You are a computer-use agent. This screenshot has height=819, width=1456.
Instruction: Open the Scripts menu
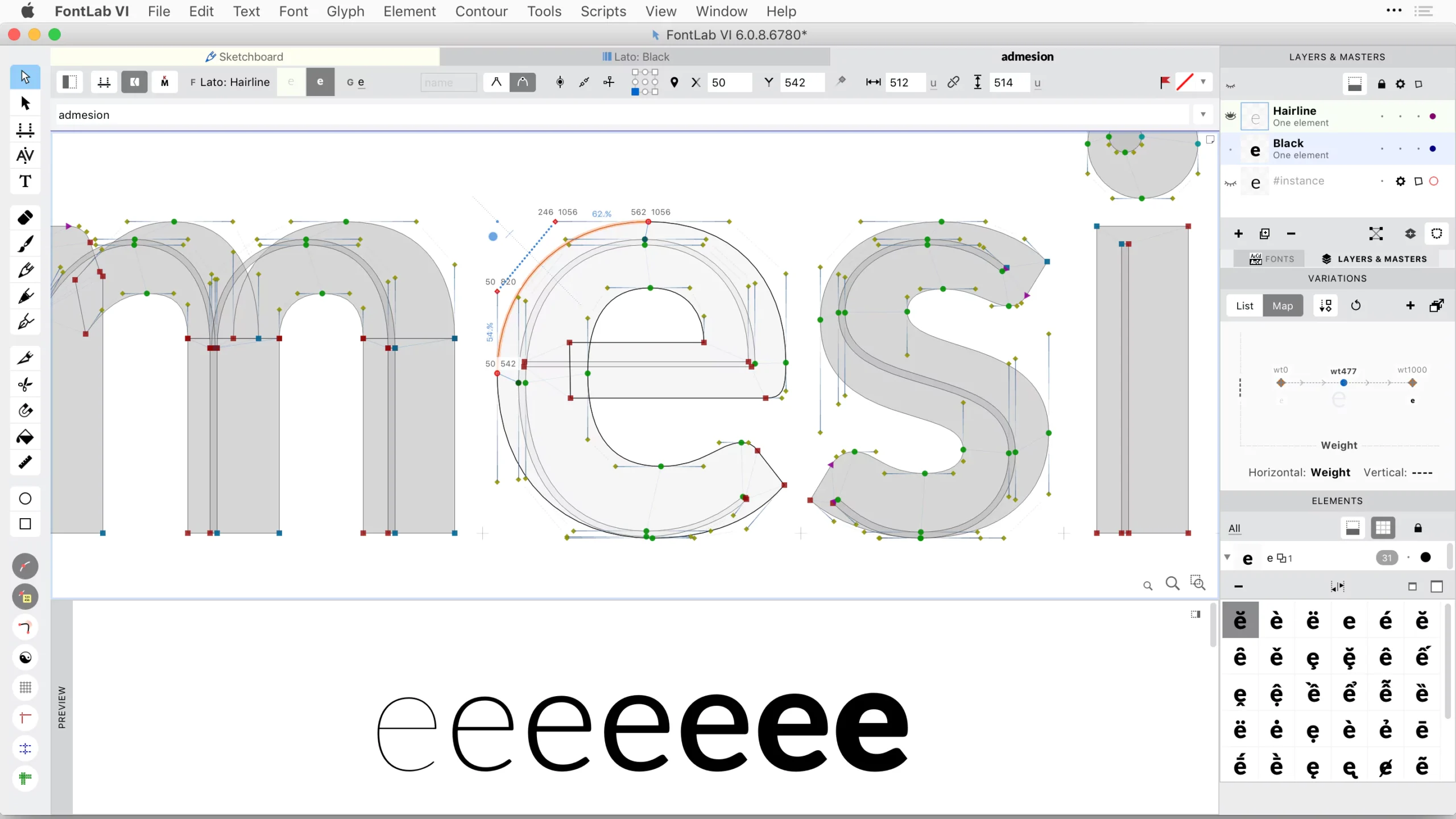point(602,11)
